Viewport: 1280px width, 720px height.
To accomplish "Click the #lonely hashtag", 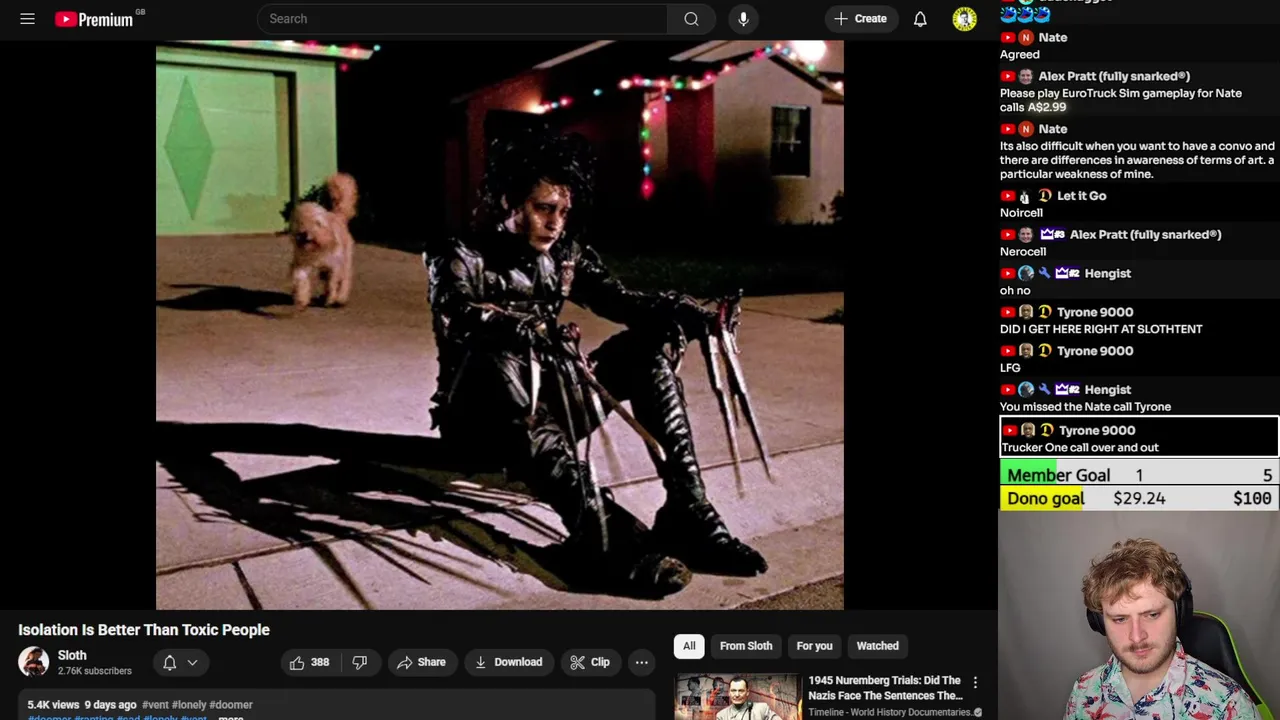I will [x=188, y=705].
